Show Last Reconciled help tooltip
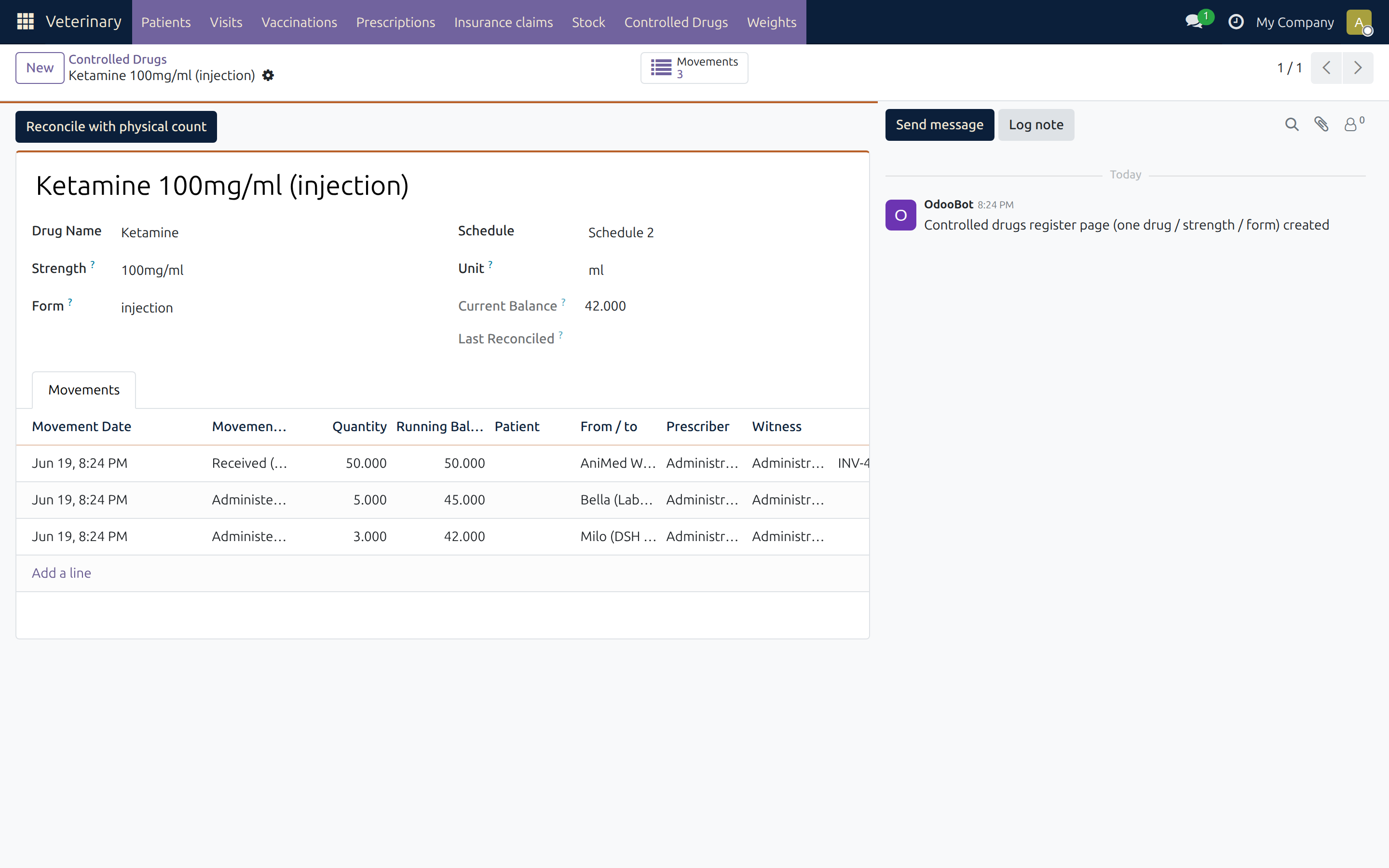The width and height of the screenshot is (1389, 868). (560, 335)
